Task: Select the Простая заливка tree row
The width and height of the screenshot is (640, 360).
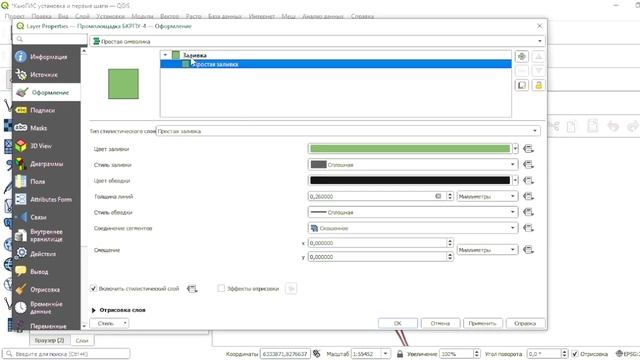Action: [x=336, y=64]
